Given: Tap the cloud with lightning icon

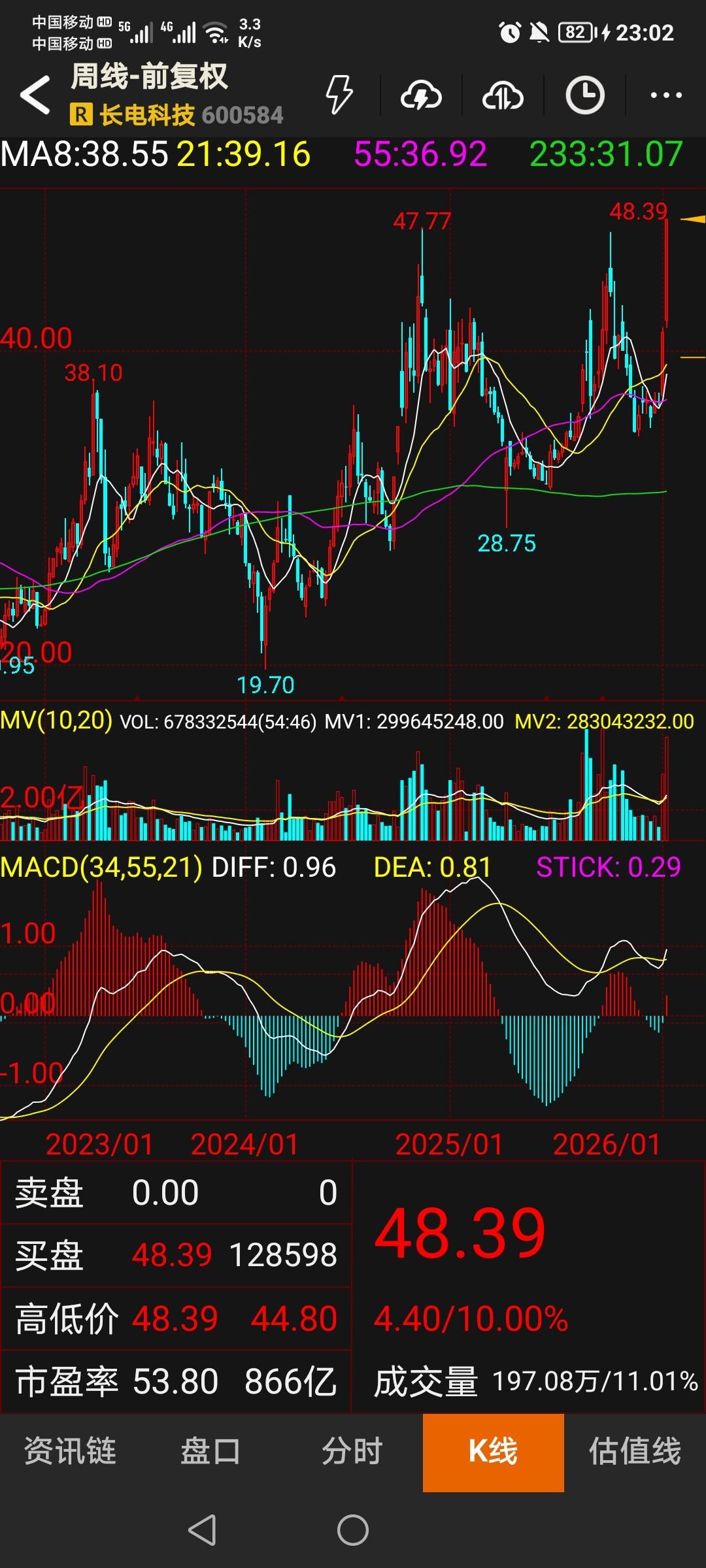Looking at the screenshot, I should [x=421, y=96].
